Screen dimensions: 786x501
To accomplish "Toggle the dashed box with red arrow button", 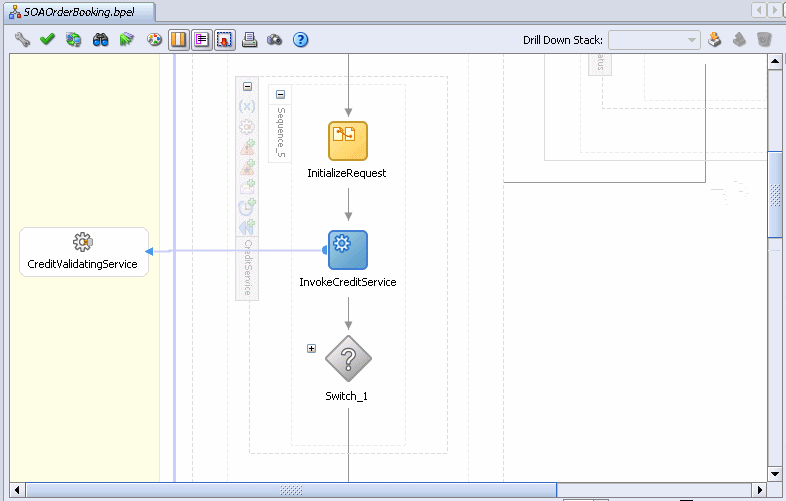I will pos(225,40).
